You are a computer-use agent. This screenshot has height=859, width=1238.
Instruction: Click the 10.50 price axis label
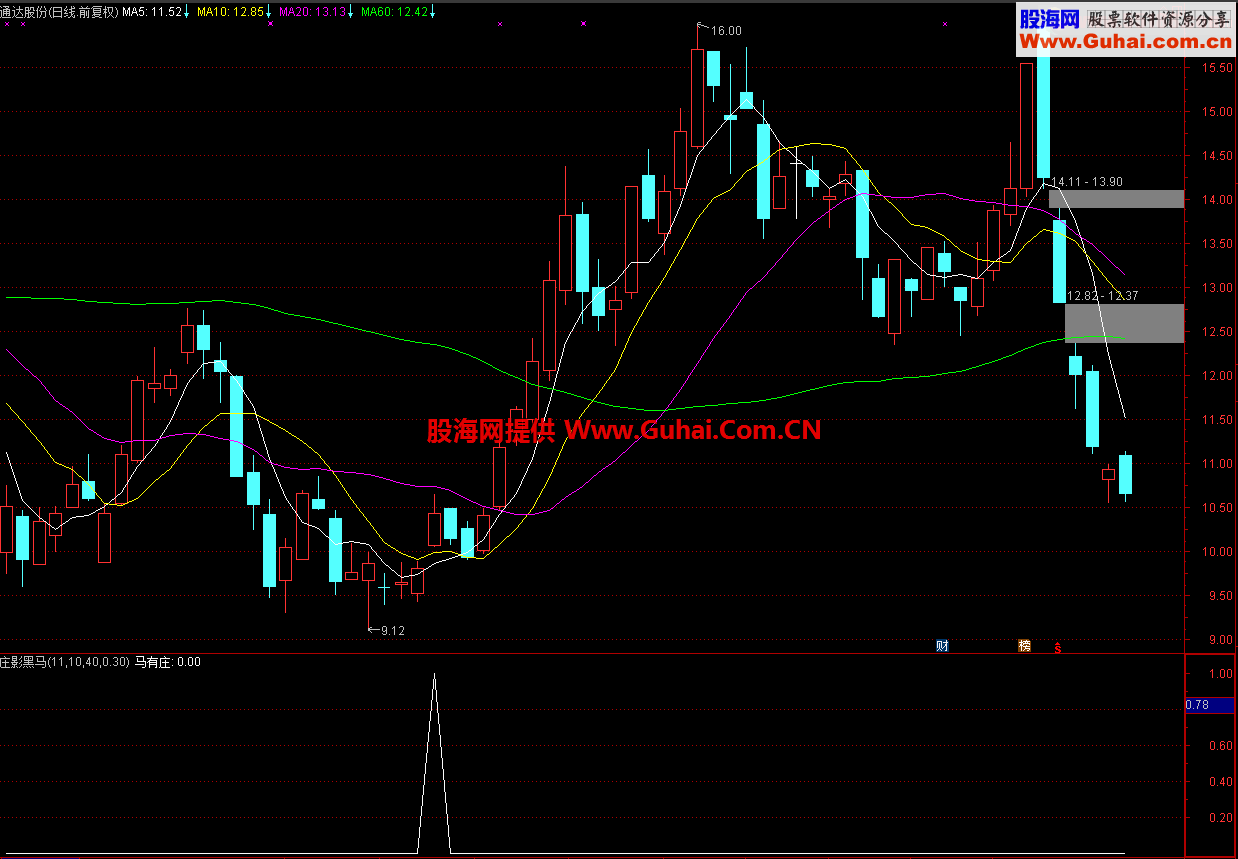pos(1217,508)
